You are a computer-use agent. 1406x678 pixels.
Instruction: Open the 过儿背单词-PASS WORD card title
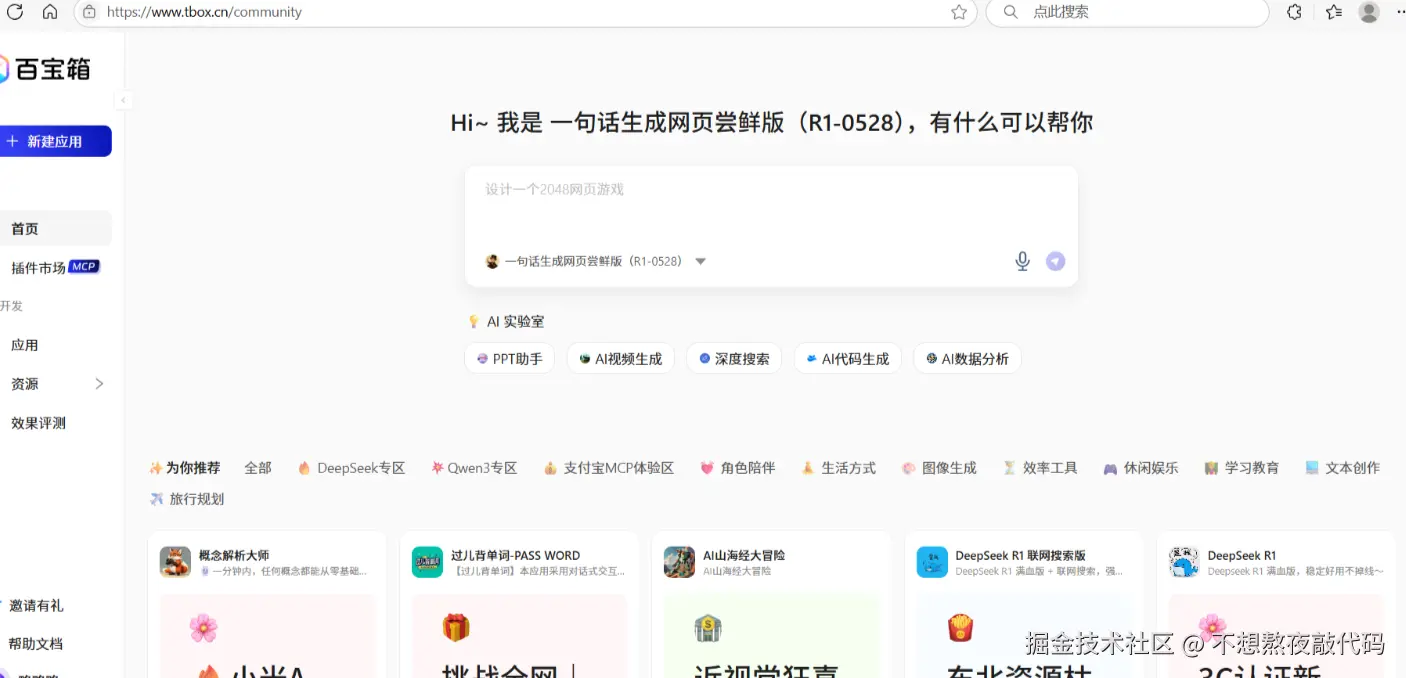(x=515, y=555)
